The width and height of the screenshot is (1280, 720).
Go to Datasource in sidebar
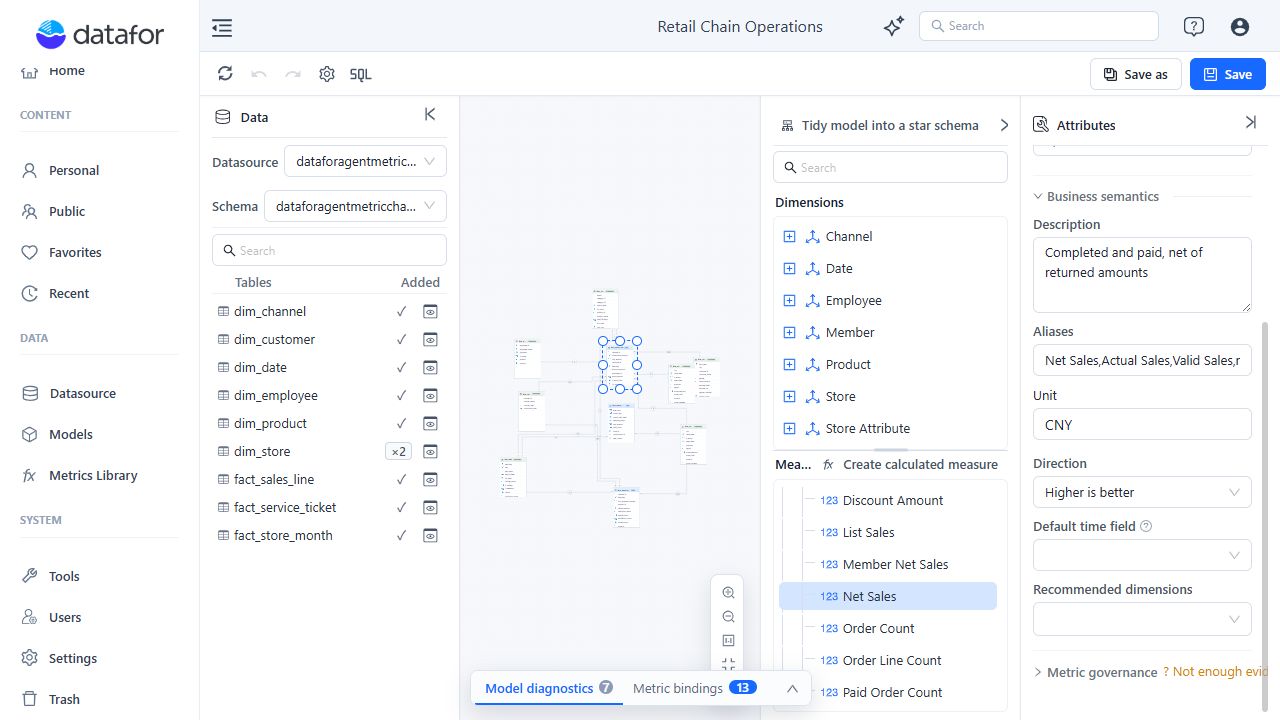coord(82,393)
